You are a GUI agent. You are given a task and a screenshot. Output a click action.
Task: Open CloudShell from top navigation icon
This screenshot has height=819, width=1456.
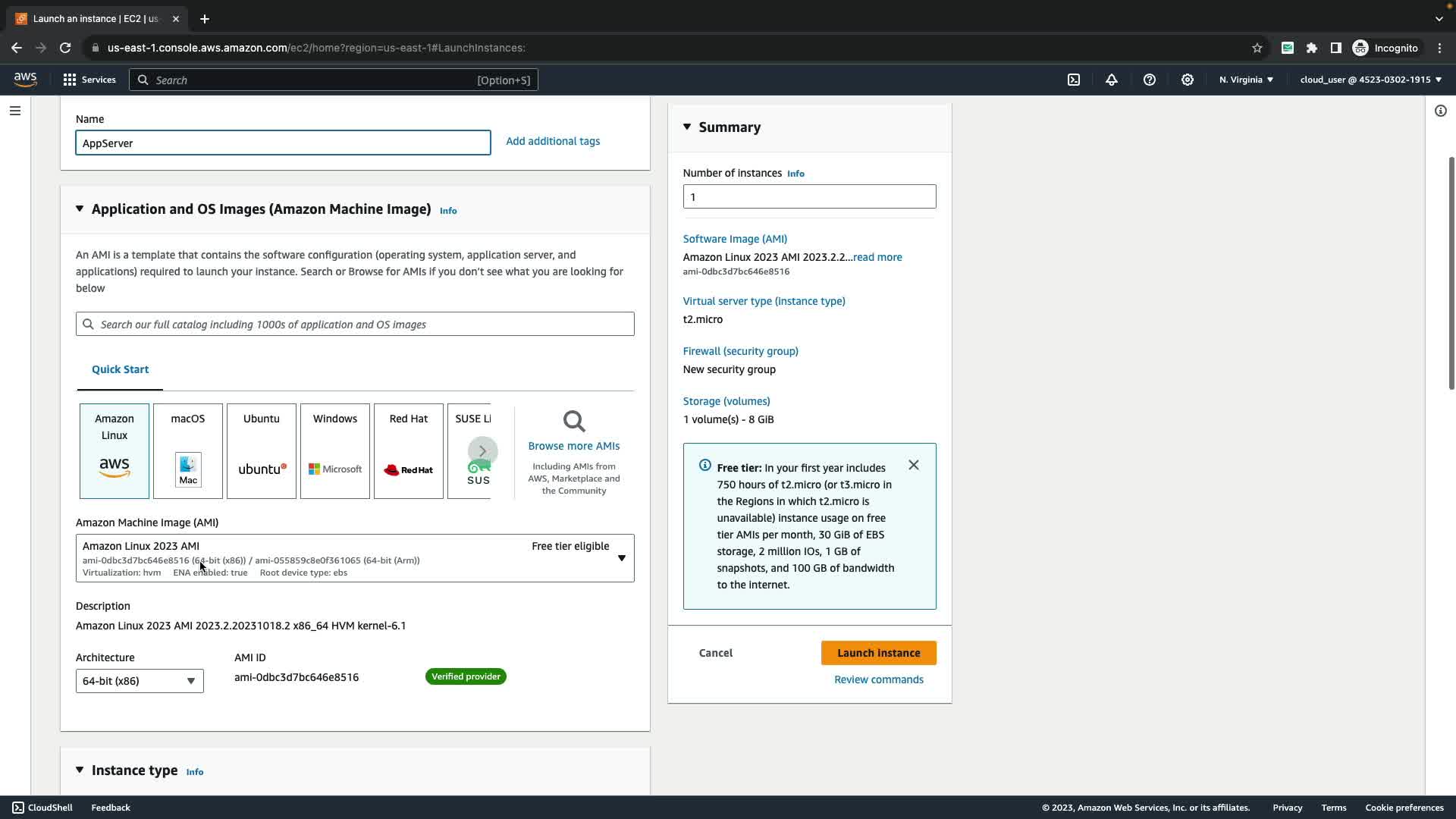(1074, 80)
